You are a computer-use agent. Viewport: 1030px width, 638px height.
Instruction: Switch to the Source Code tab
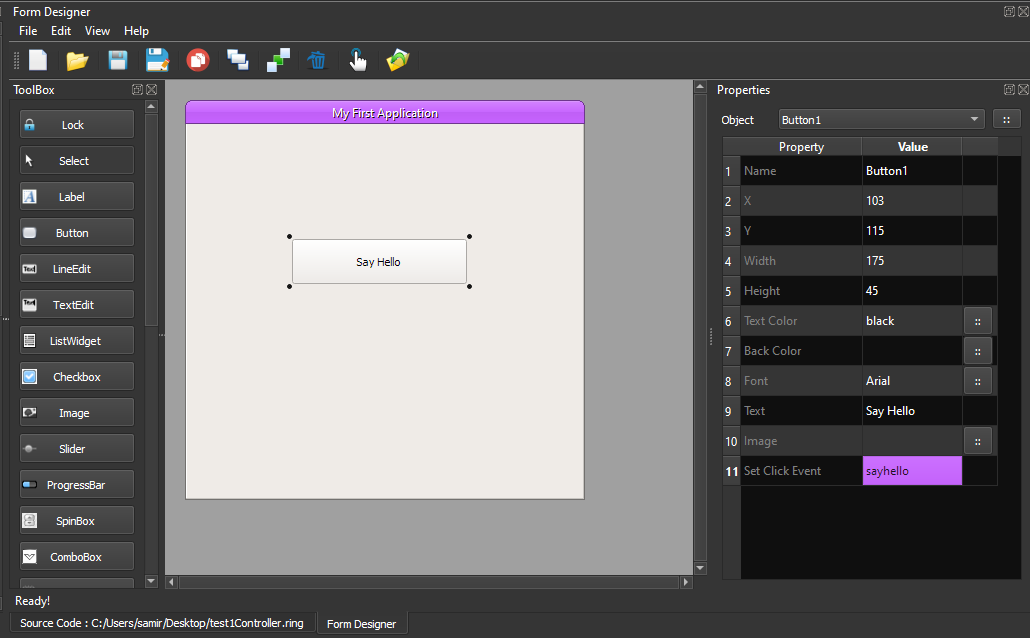162,623
